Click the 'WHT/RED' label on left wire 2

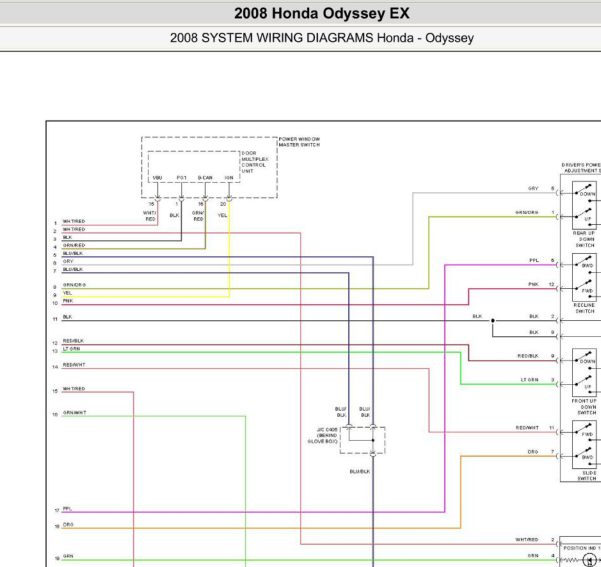74,229
